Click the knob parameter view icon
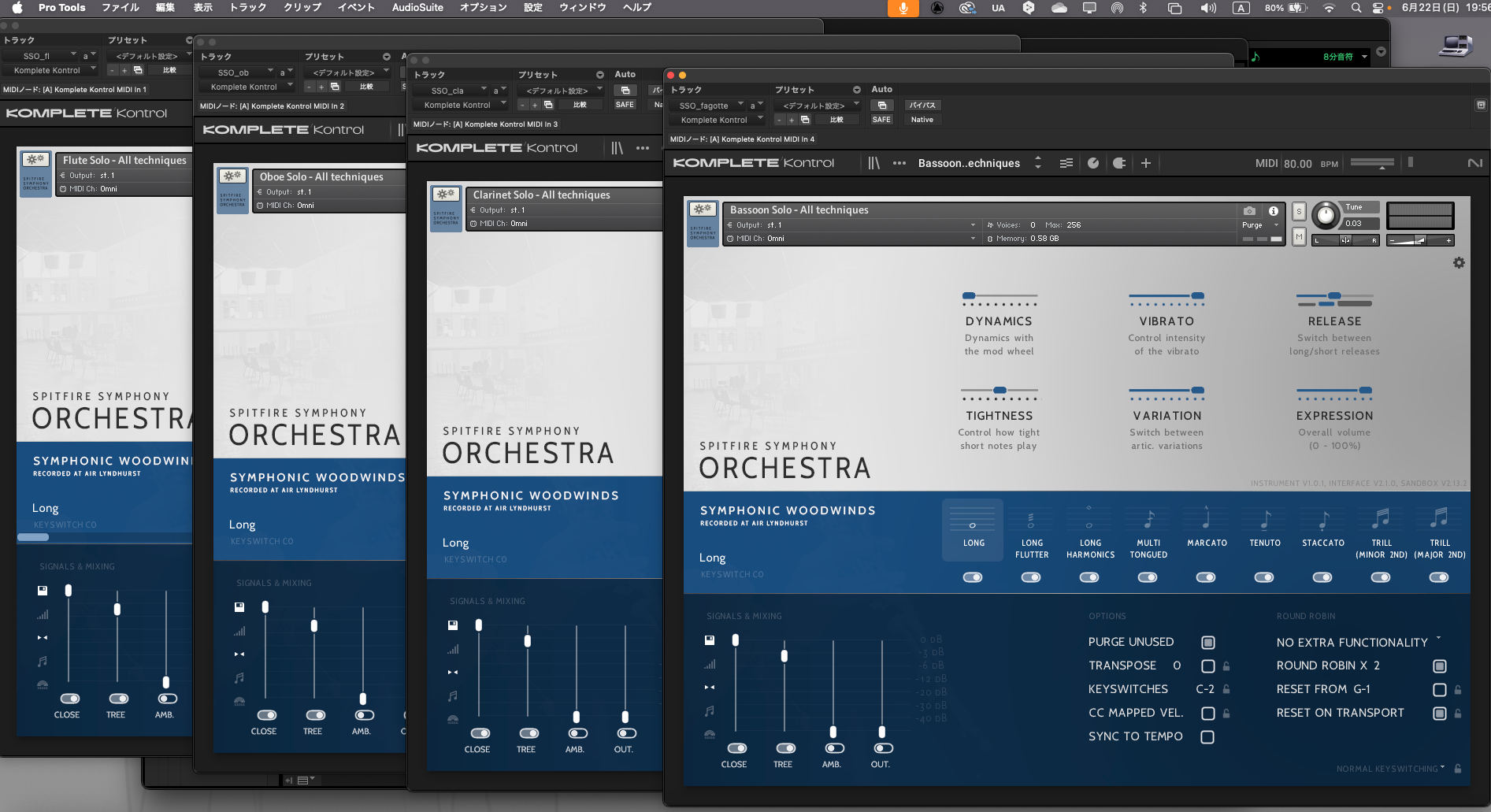1491x812 pixels. click(x=1093, y=163)
